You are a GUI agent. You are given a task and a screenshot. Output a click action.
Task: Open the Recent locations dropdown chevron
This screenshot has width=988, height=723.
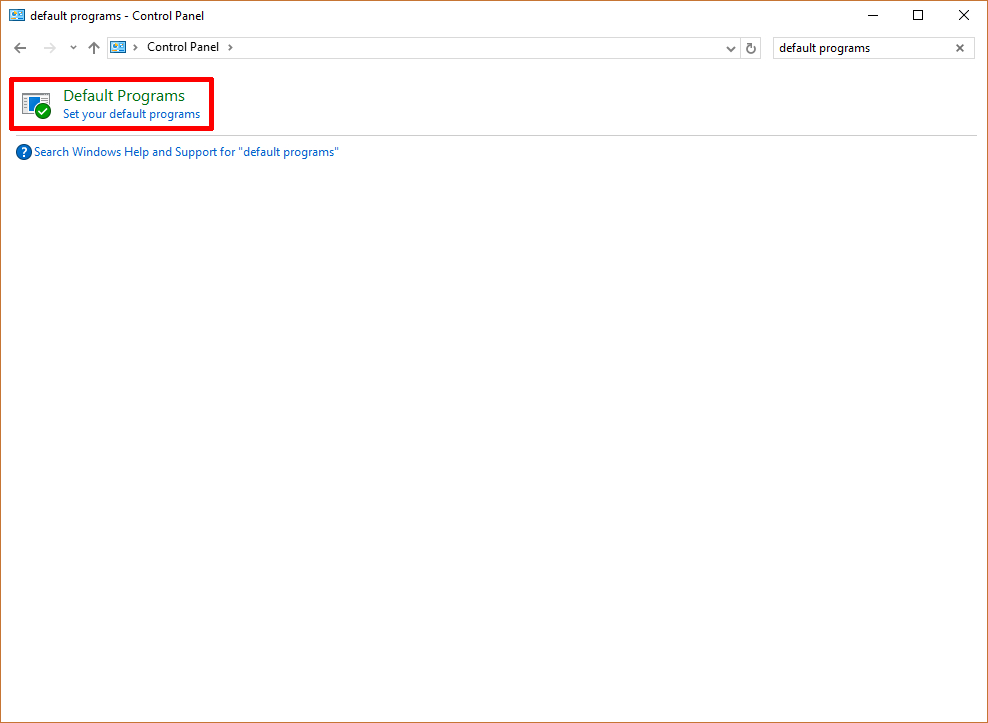(73, 48)
